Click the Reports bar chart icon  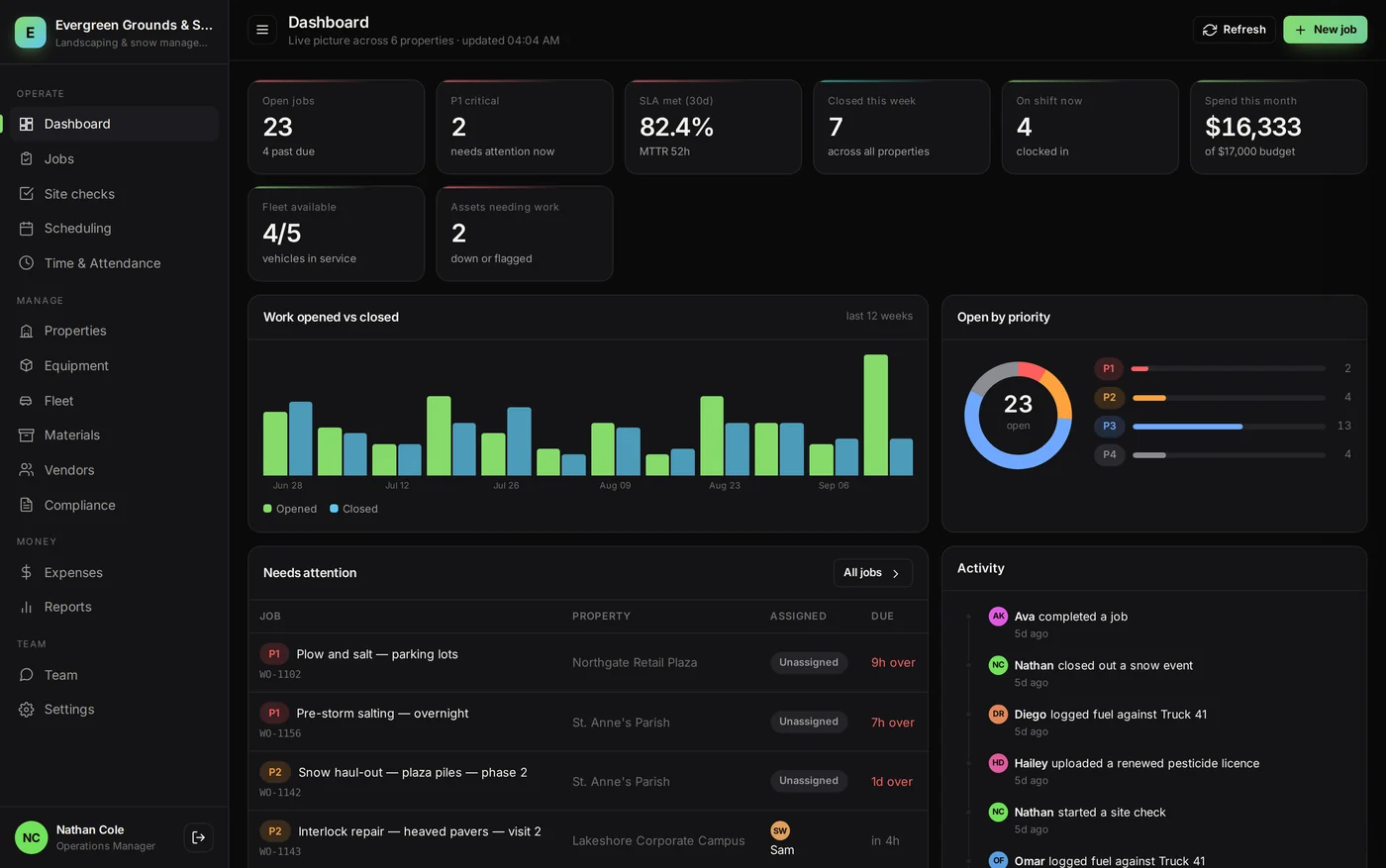click(x=27, y=607)
